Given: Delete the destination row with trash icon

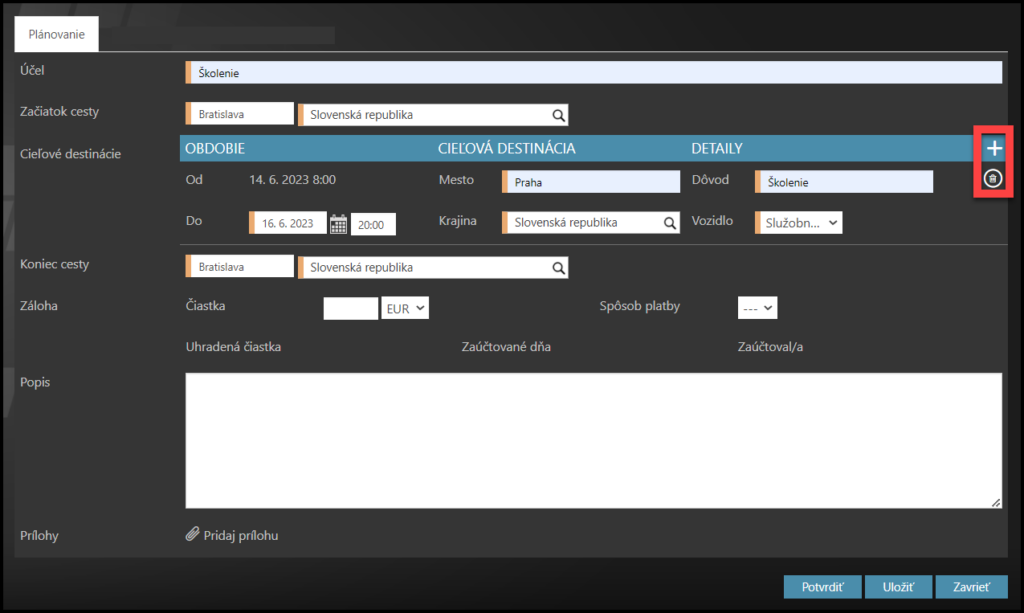Looking at the screenshot, I should pyautogui.click(x=992, y=179).
